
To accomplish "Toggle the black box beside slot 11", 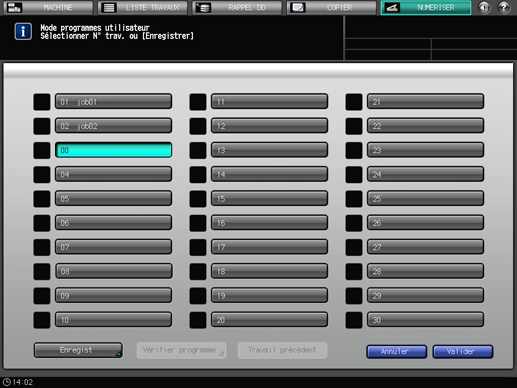I will pyautogui.click(x=198, y=102).
